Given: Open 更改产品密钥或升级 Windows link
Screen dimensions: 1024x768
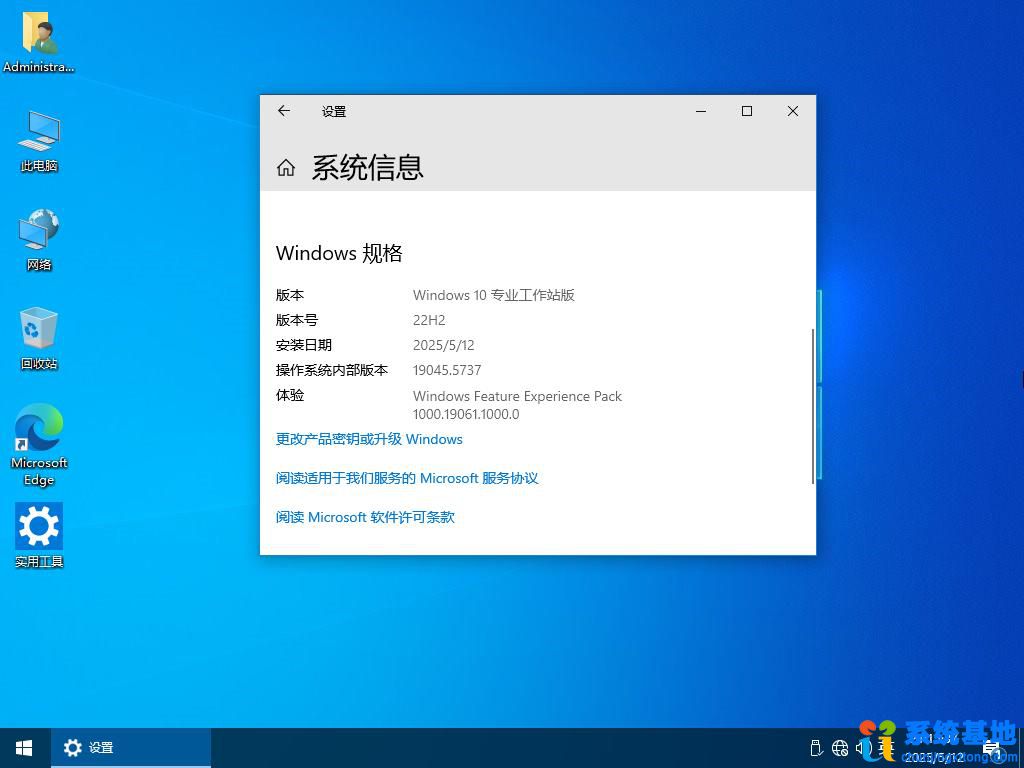Looking at the screenshot, I should [x=369, y=439].
